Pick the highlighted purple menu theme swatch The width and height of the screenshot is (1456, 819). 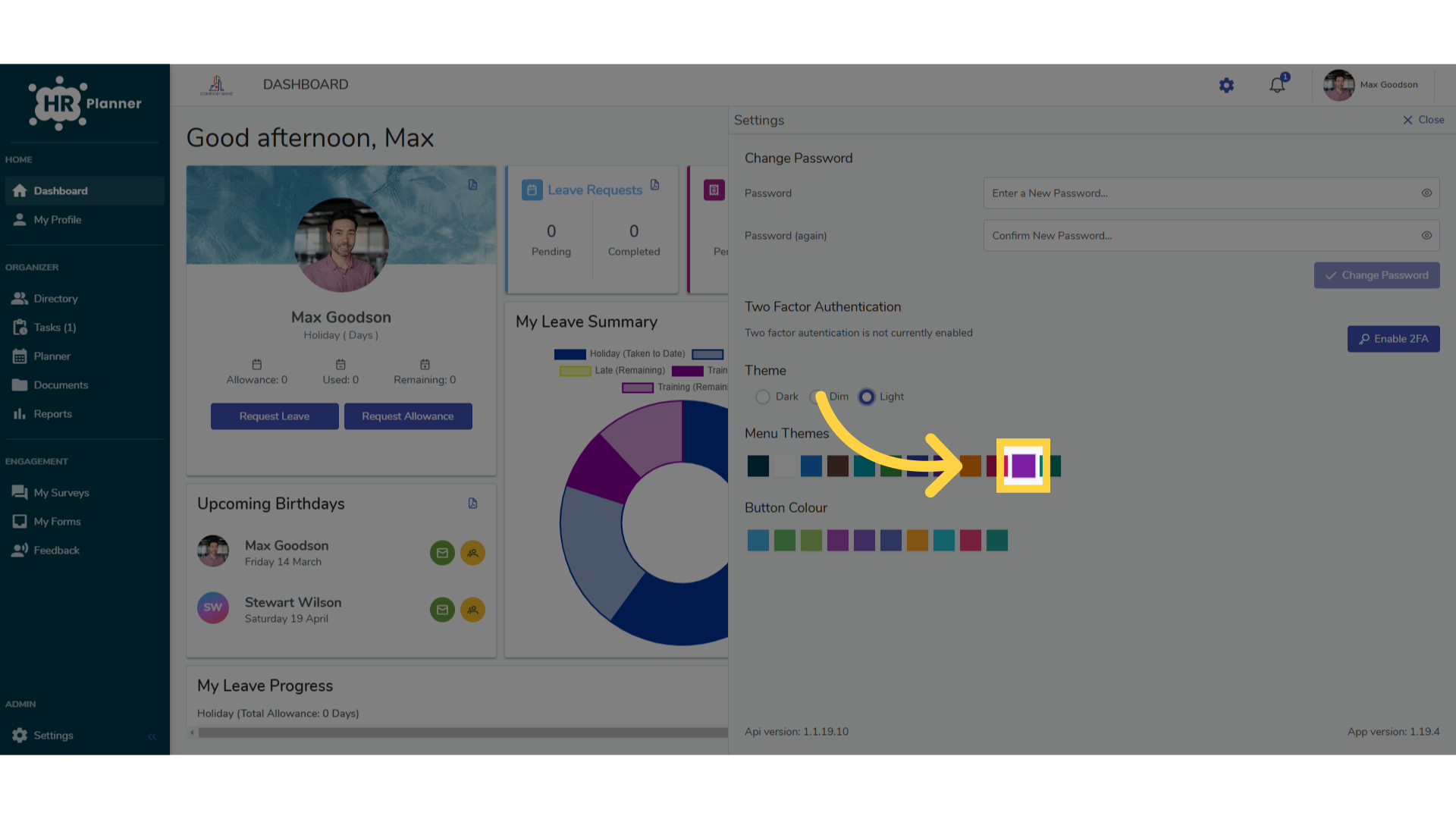coord(1023,466)
